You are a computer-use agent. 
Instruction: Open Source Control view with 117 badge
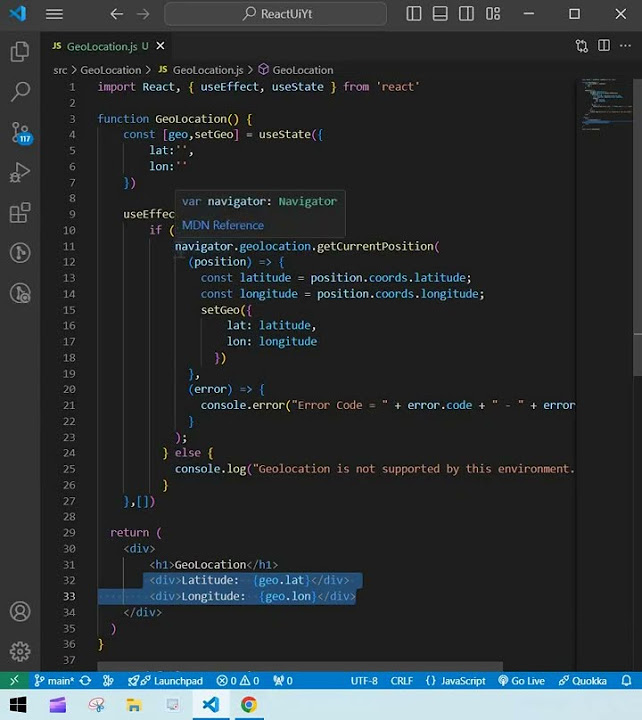21,133
